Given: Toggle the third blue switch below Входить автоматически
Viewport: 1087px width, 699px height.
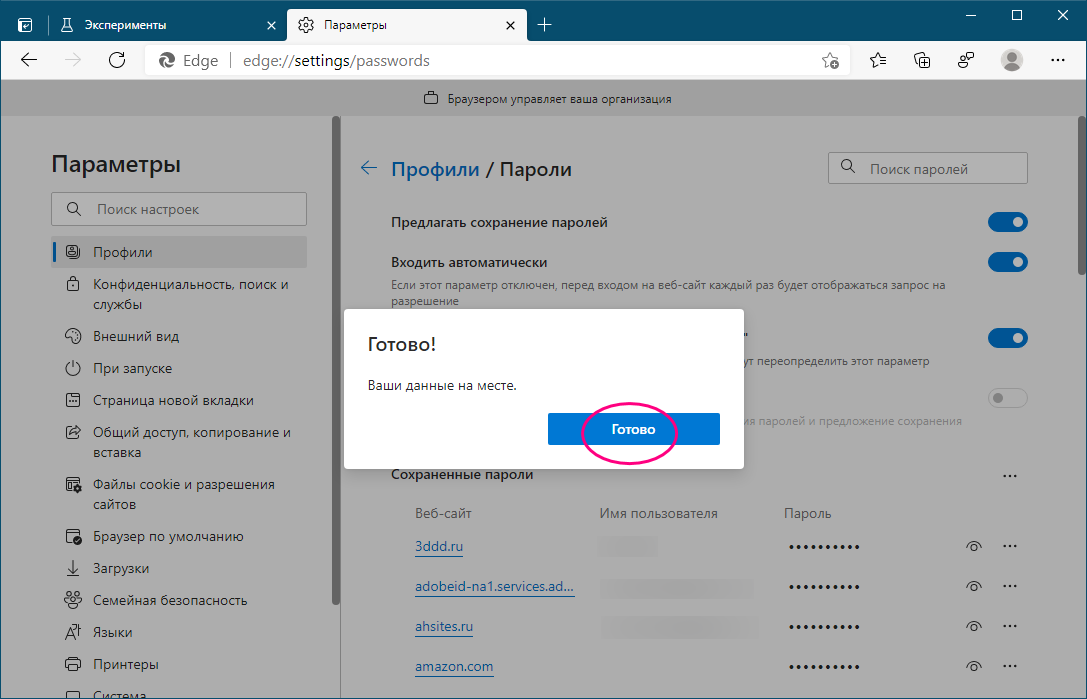Looking at the screenshot, I should pyautogui.click(x=1007, y=338).
